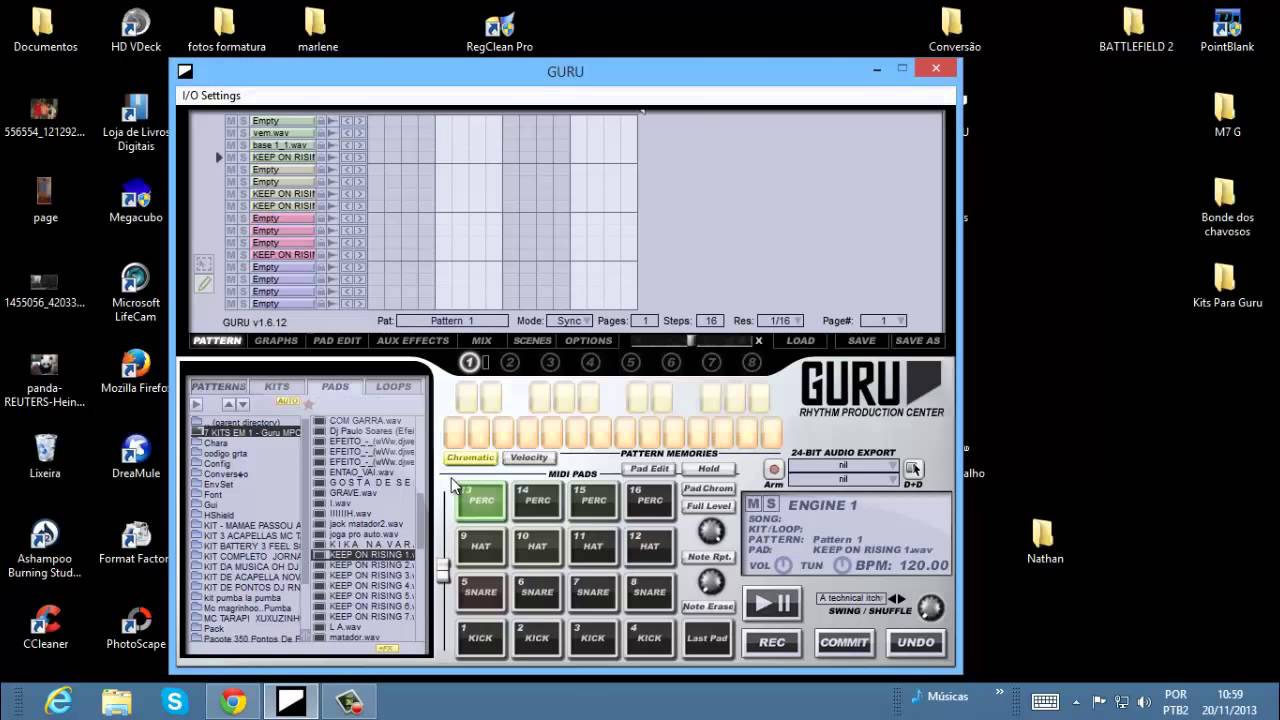
Task: Click the Swing/Shuffle knob
Action: (x=930, y=606)
